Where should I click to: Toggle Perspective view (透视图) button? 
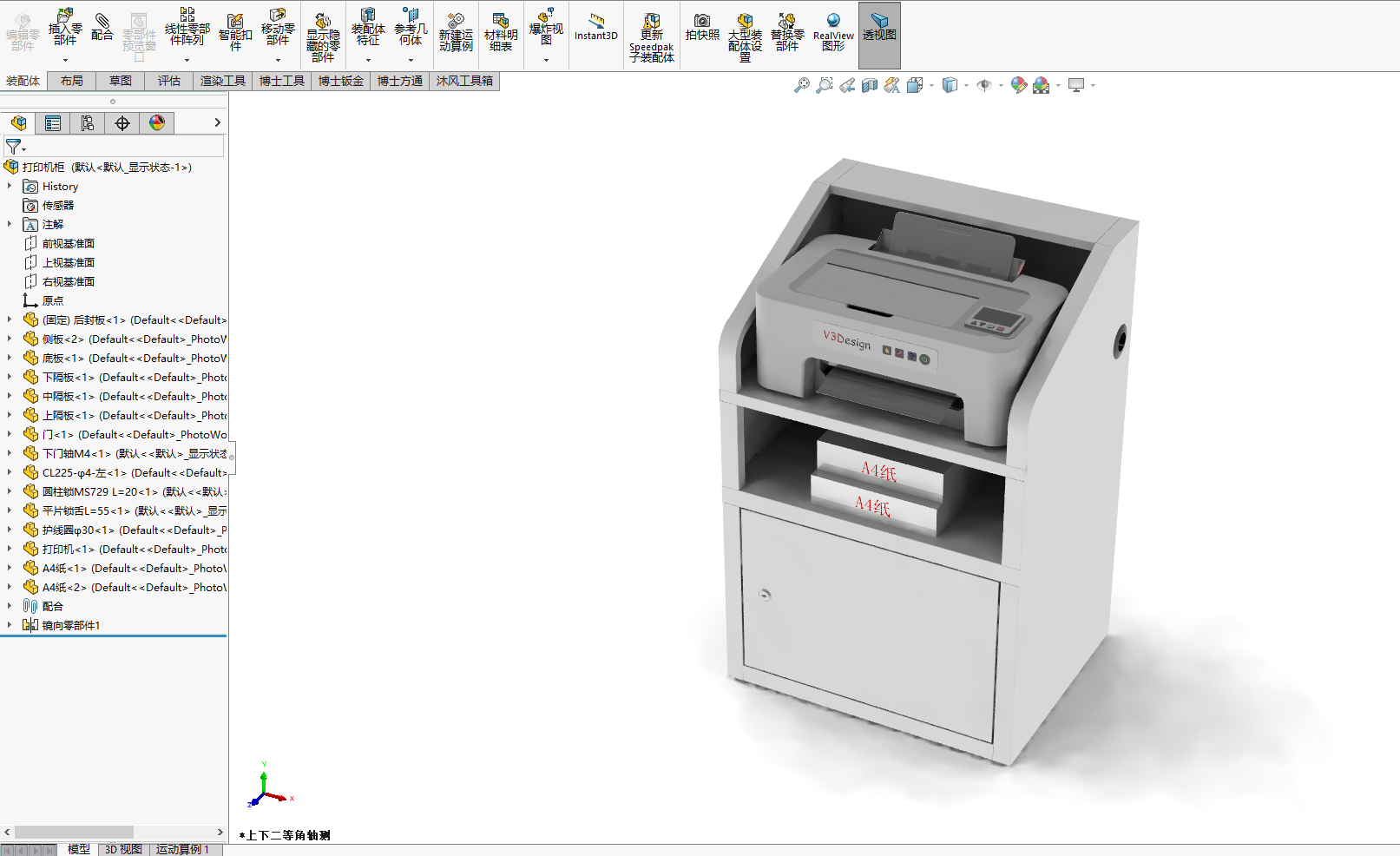[879, 35]
